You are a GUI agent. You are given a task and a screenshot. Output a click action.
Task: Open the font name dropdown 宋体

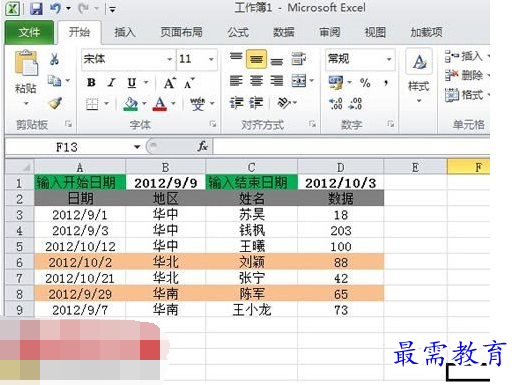pos(170,59)
